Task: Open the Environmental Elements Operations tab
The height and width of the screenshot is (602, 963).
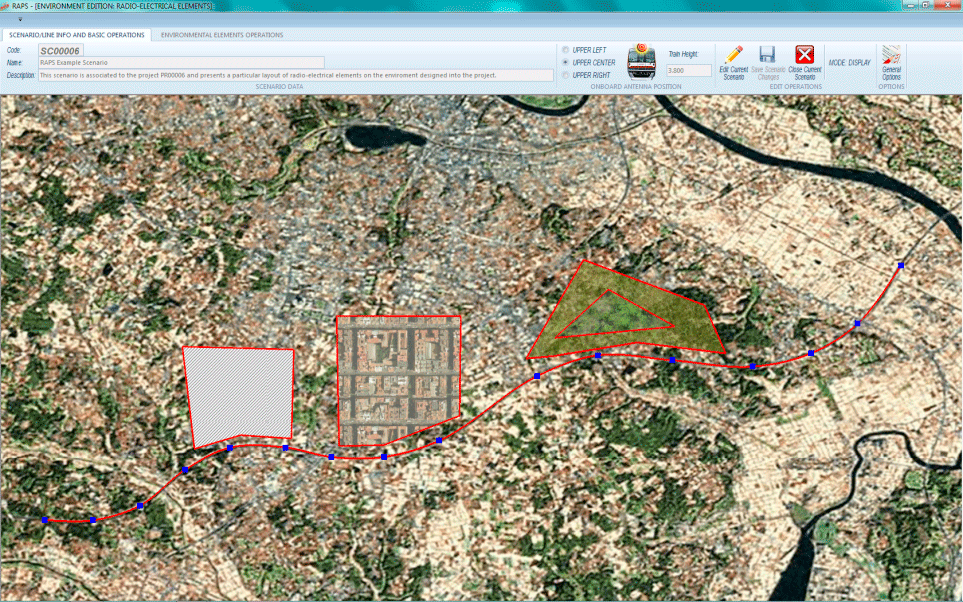Action: click(x=221, y=35)
